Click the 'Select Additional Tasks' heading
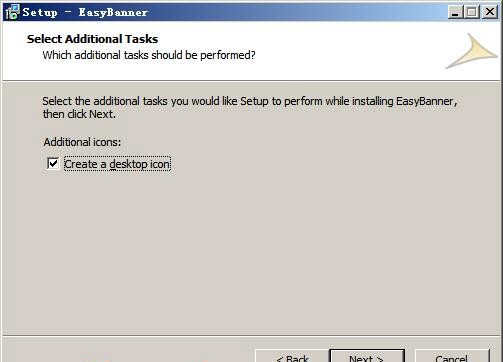Image resolution: width=503 pixels, height=362 pixels. click(x=93, y=39)
